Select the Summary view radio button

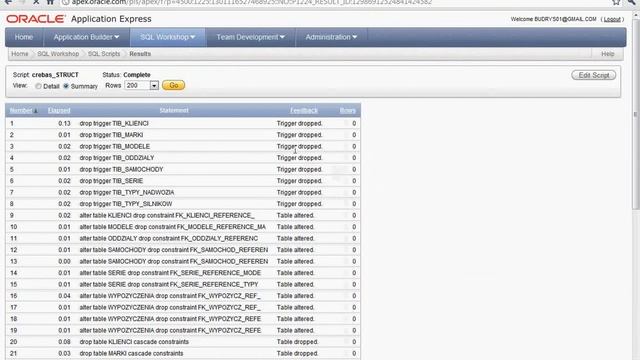[66, 86]
